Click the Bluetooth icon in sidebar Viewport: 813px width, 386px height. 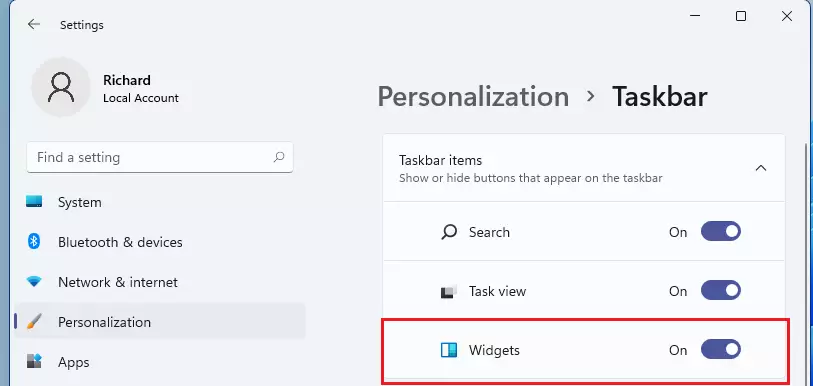(x=34, y=242)
